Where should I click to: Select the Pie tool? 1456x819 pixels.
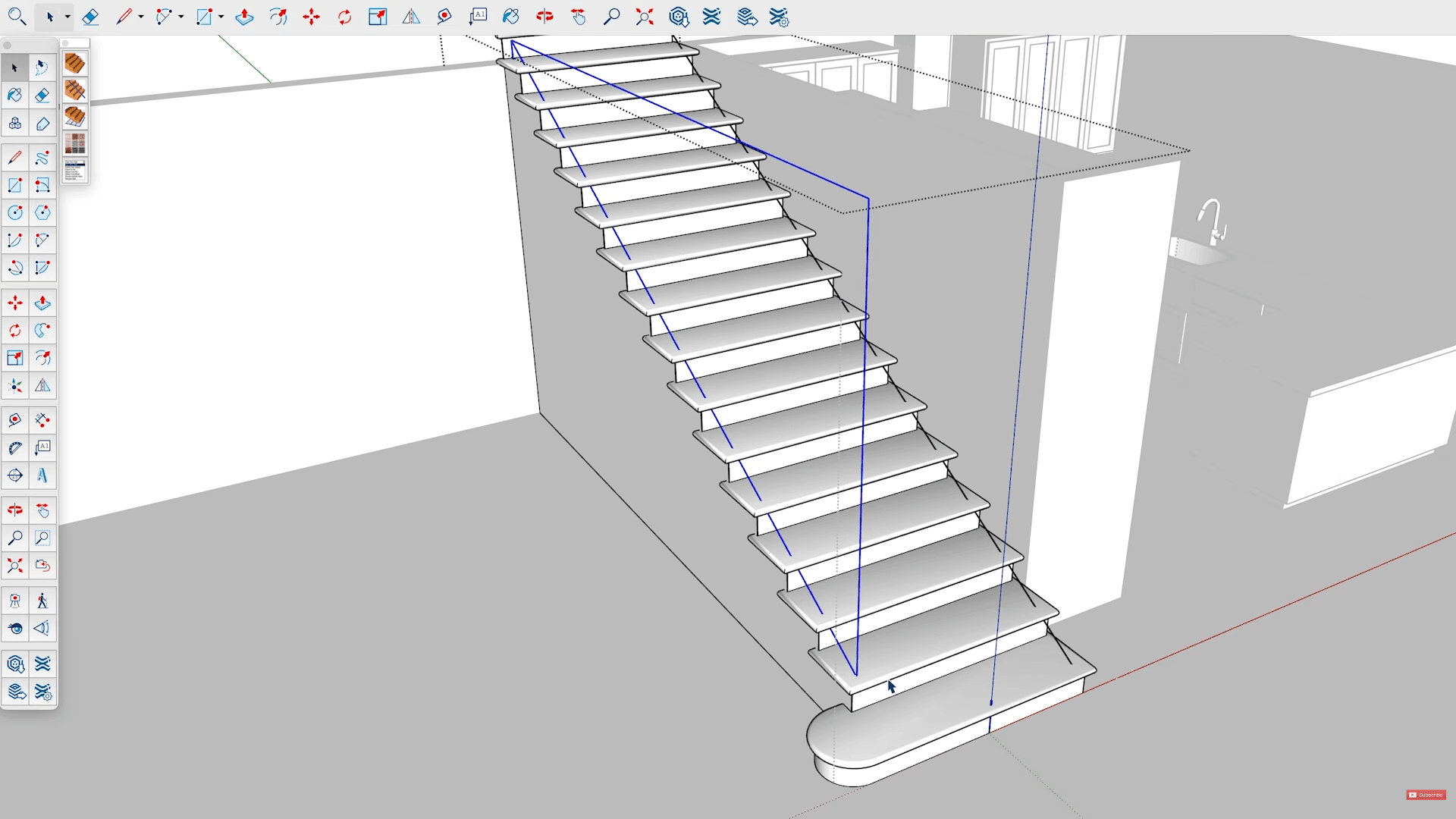click(x=42, y=268)
